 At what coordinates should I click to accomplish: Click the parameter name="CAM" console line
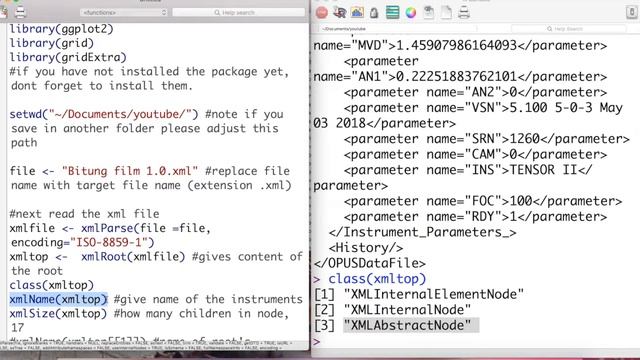475,154
